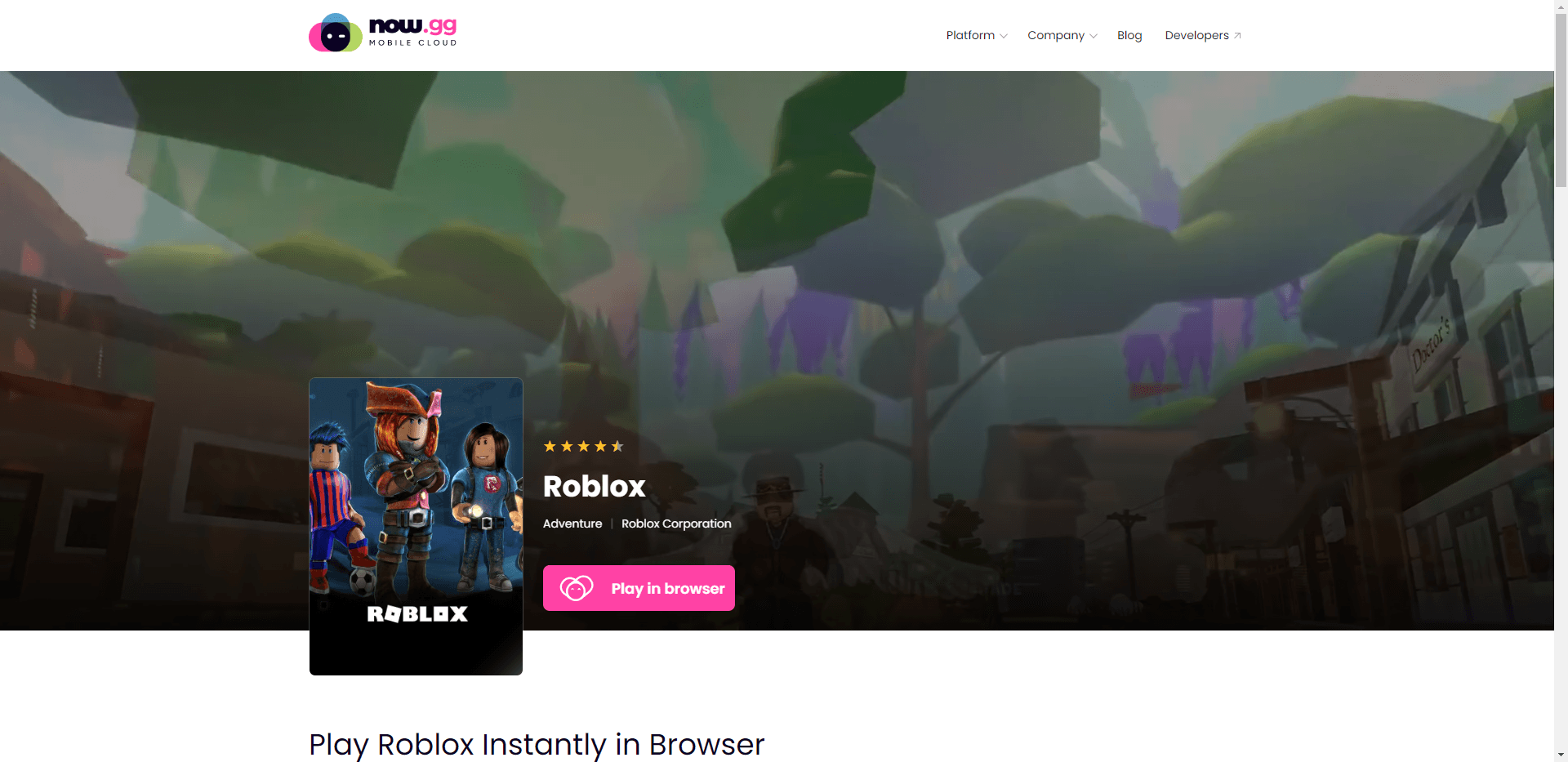Go to the Blog page

click(x=1129, y=35)
